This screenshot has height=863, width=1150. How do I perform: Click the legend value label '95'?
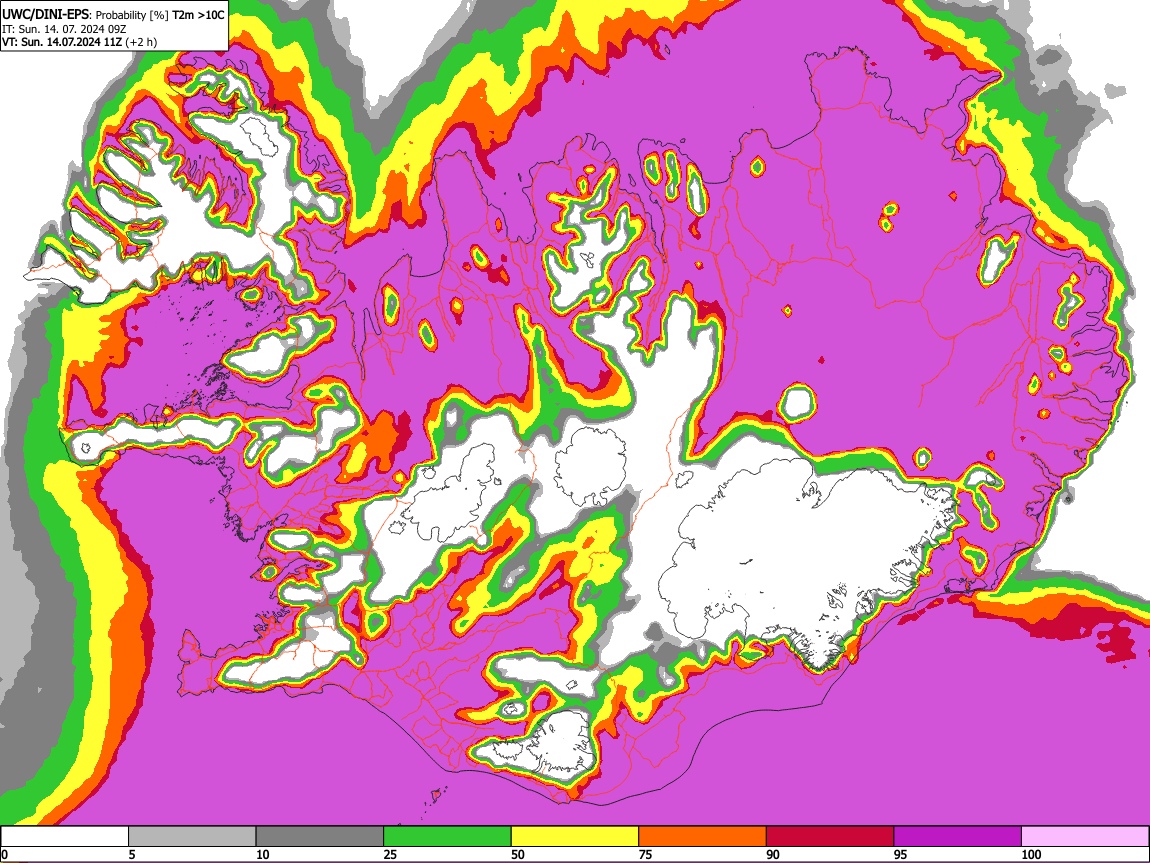click(x=901, y=854)
